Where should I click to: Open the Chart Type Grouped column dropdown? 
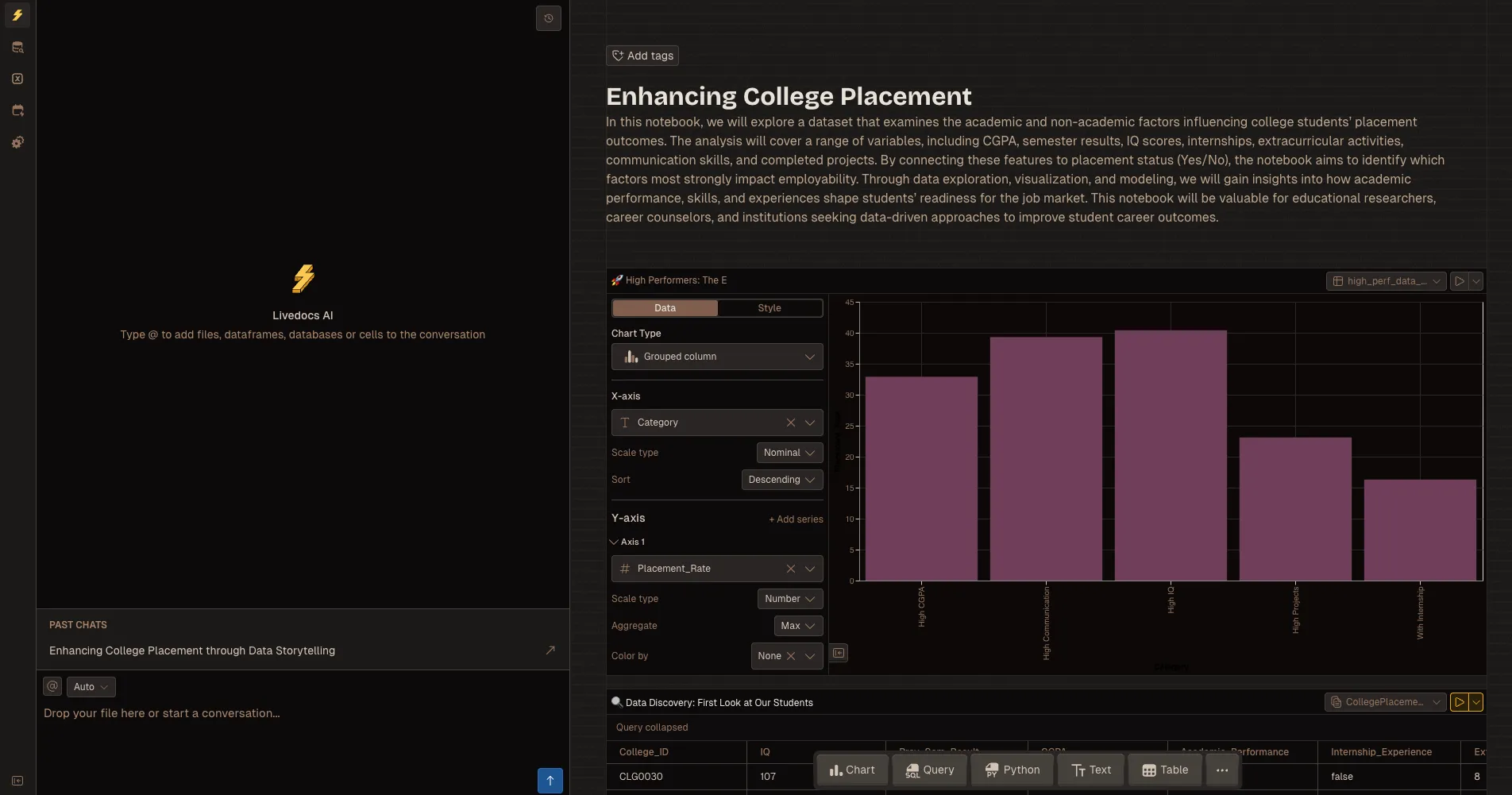716,357
